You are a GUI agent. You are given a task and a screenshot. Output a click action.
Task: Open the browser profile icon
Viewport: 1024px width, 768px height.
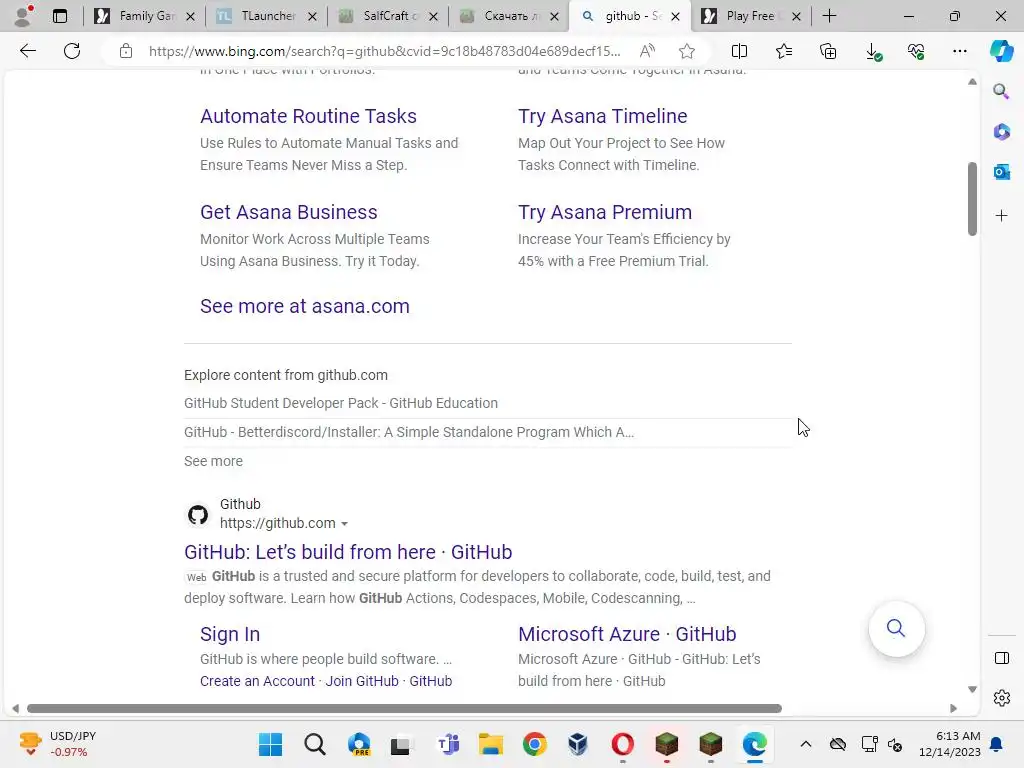coord(23,16)
